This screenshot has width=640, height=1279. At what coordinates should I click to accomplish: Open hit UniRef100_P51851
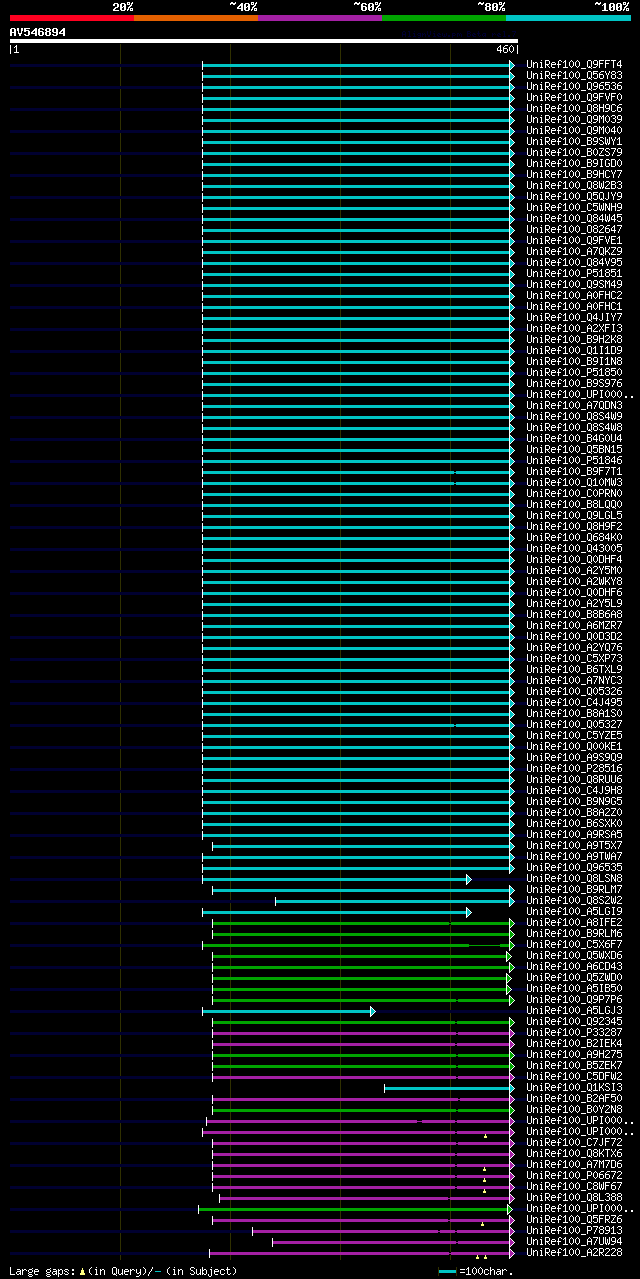574,273
